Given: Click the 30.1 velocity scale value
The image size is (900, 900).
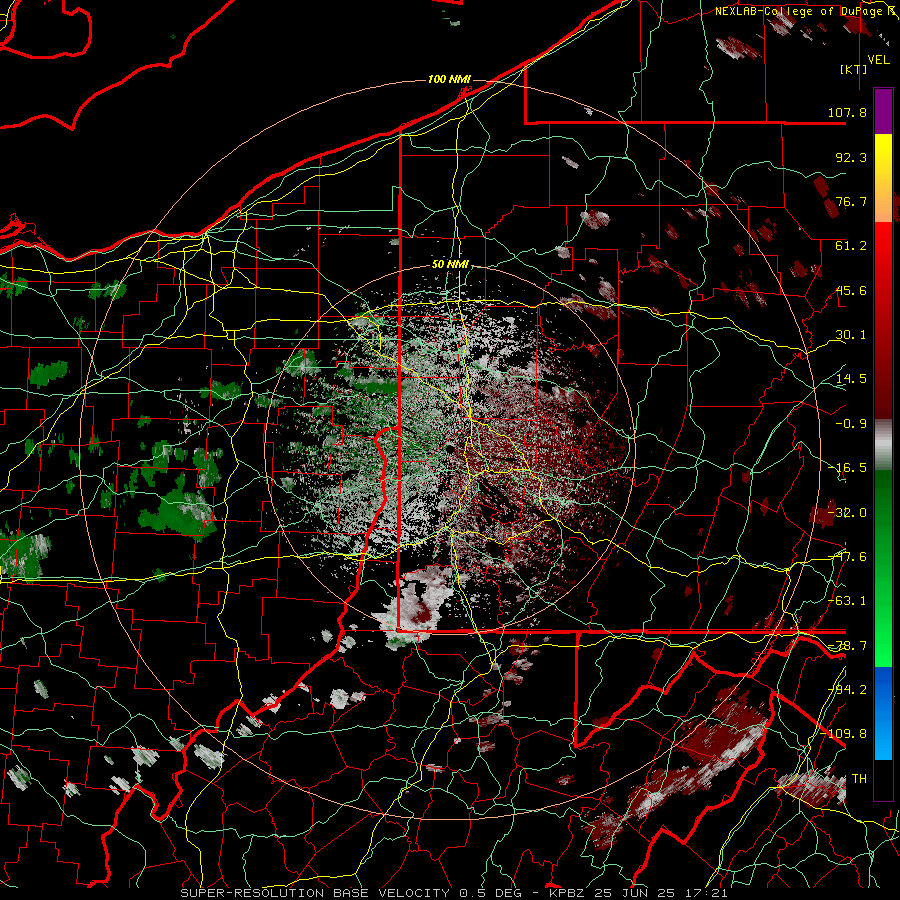Looking at the screenshot, I should coord(851,335).
